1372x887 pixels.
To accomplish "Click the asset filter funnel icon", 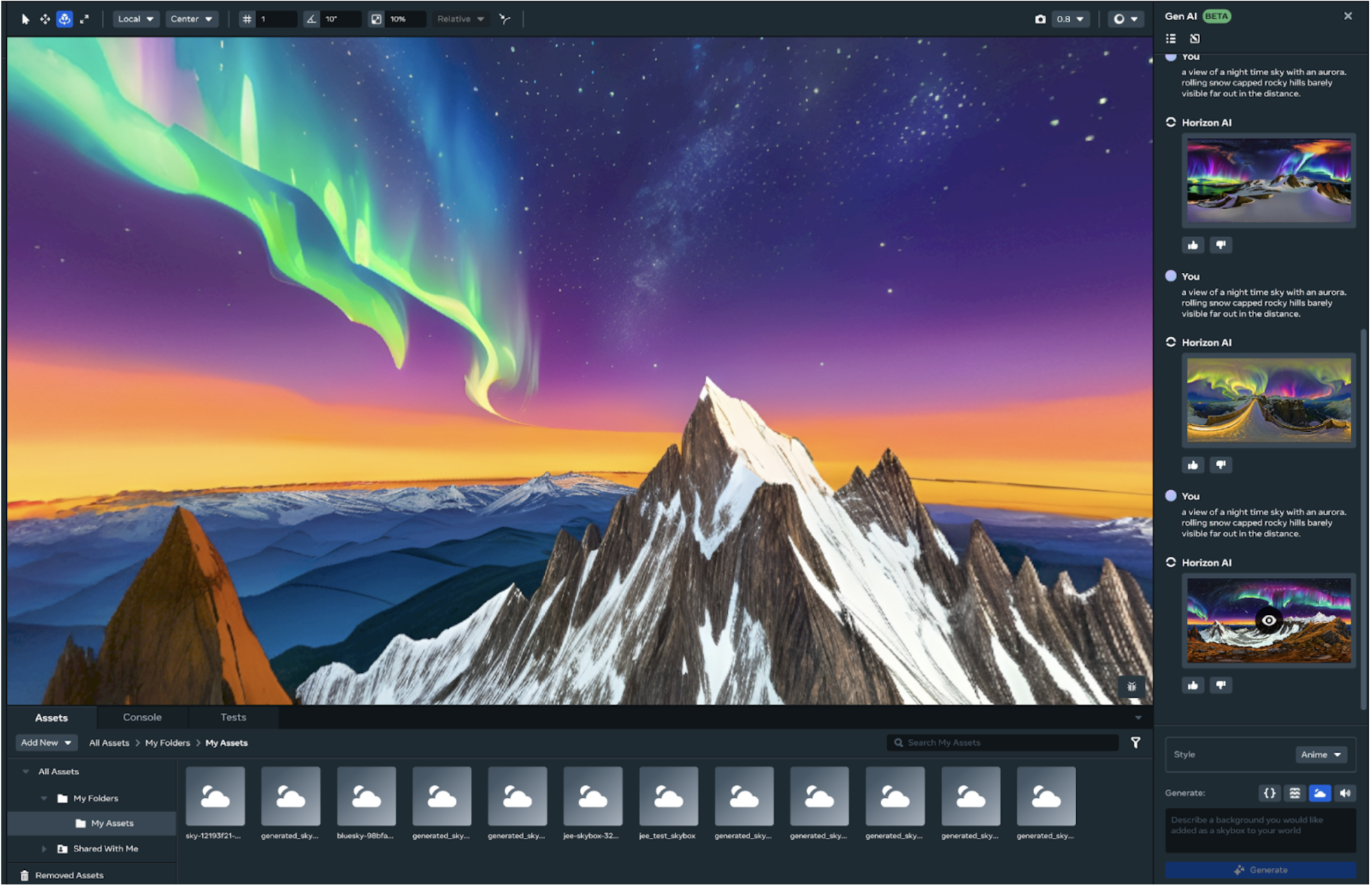I will coord(1136,743).
